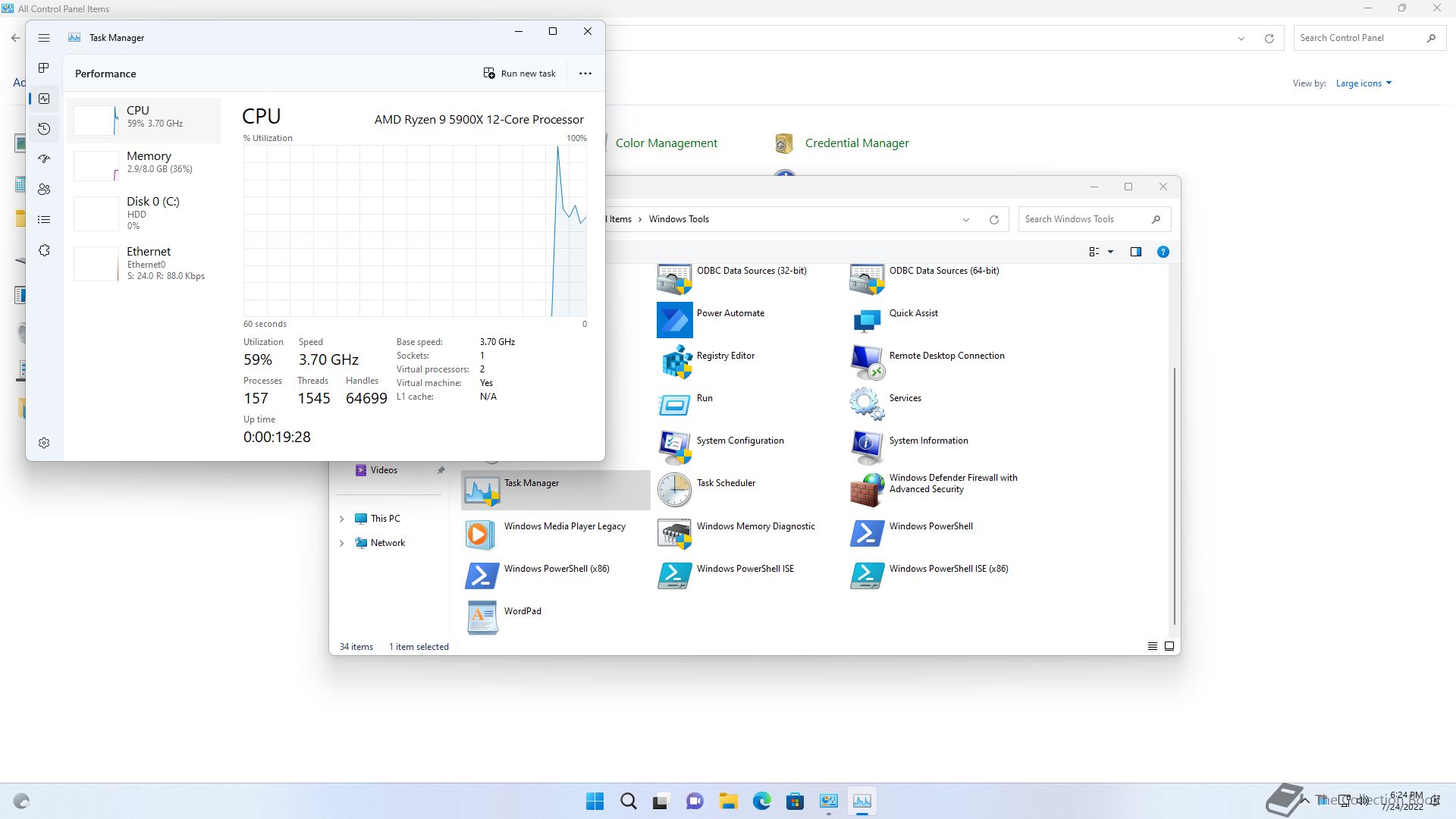Open Services page in Task Manager sidebar
Image resolution: width=1456 pixels, height=819 pixels.
pos(44,250)
